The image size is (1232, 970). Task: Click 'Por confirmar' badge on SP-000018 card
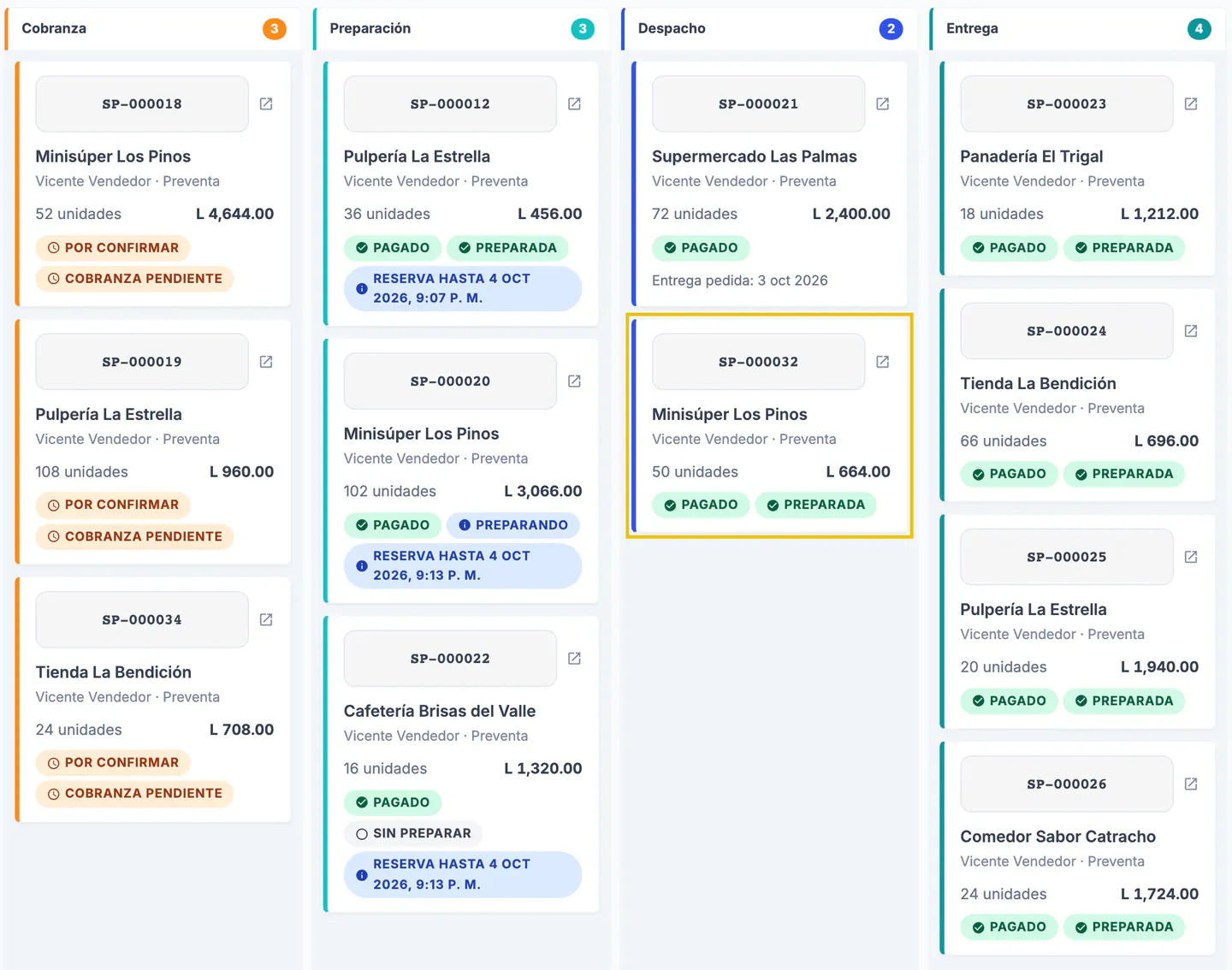113,248
